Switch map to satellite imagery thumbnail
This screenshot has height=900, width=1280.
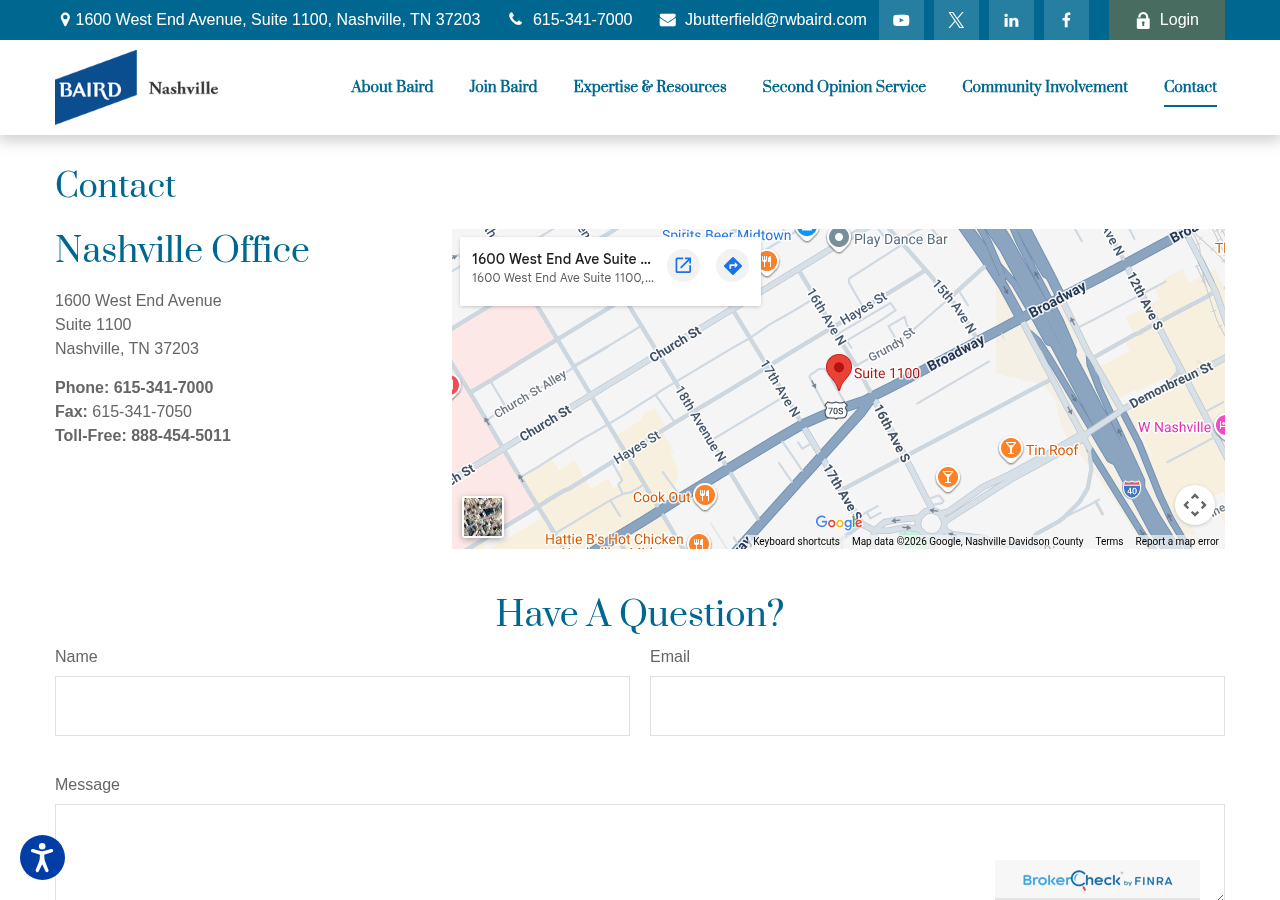click(483, 517)
